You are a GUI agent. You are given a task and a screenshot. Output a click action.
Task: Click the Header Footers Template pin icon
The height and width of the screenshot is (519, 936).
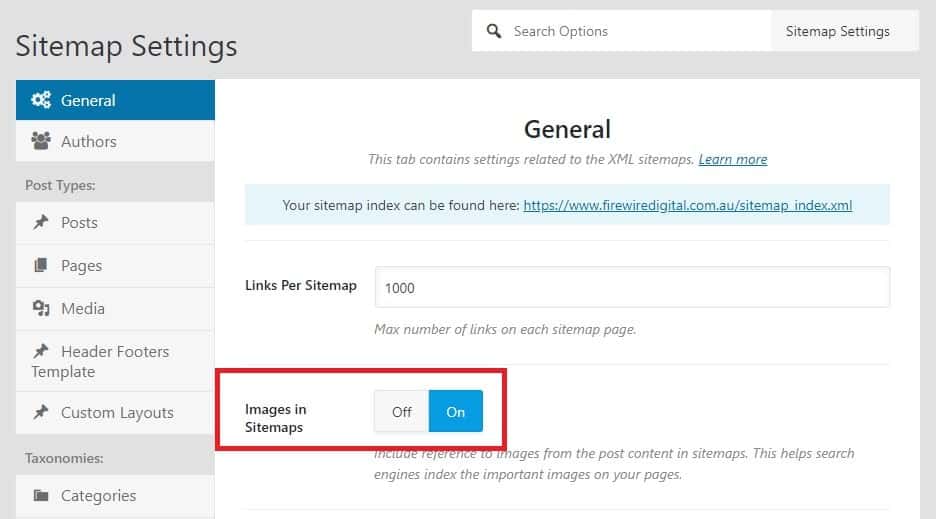pyautogui.click(x=41, y=351)
